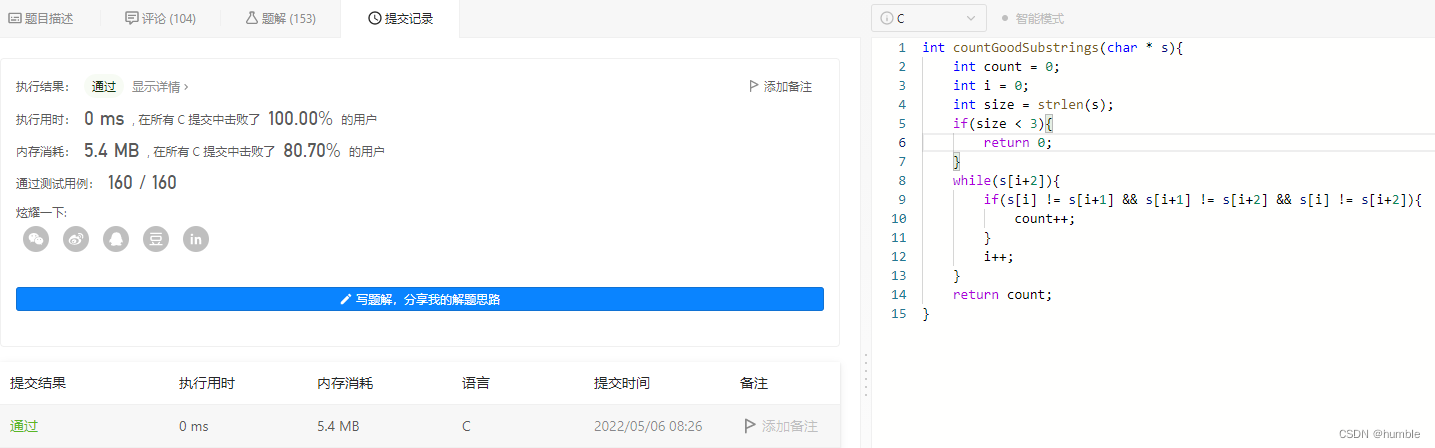This screenshot has width=1435, height=448.
Task: Click 写题解，分享我的解题思路 button
Action: (x=420, y=299)
